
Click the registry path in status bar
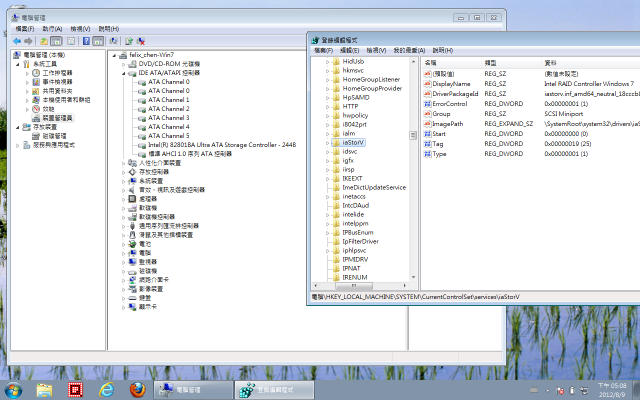coord(415,297)
